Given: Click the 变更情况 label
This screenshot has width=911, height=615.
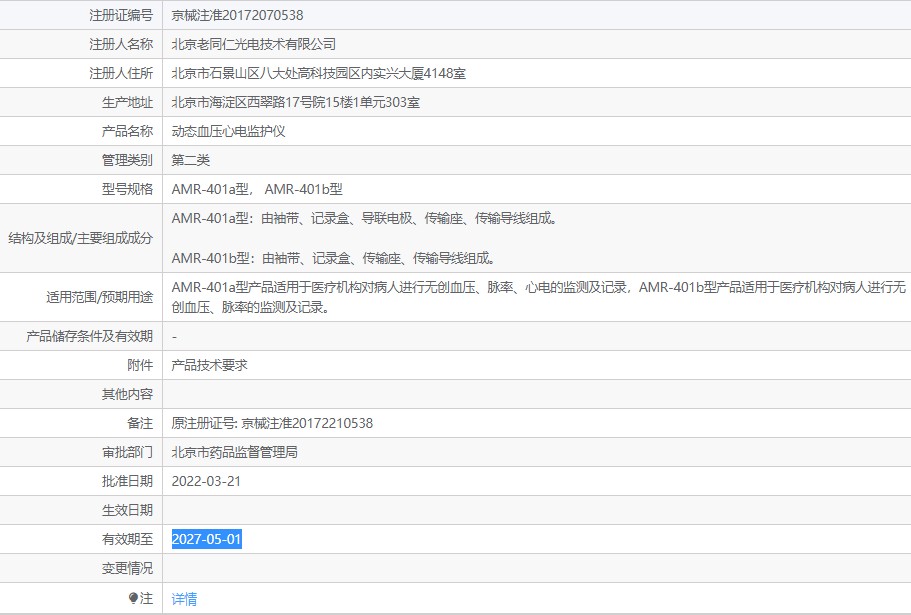Looking at the screenshot, I should [x=127, y=569].
